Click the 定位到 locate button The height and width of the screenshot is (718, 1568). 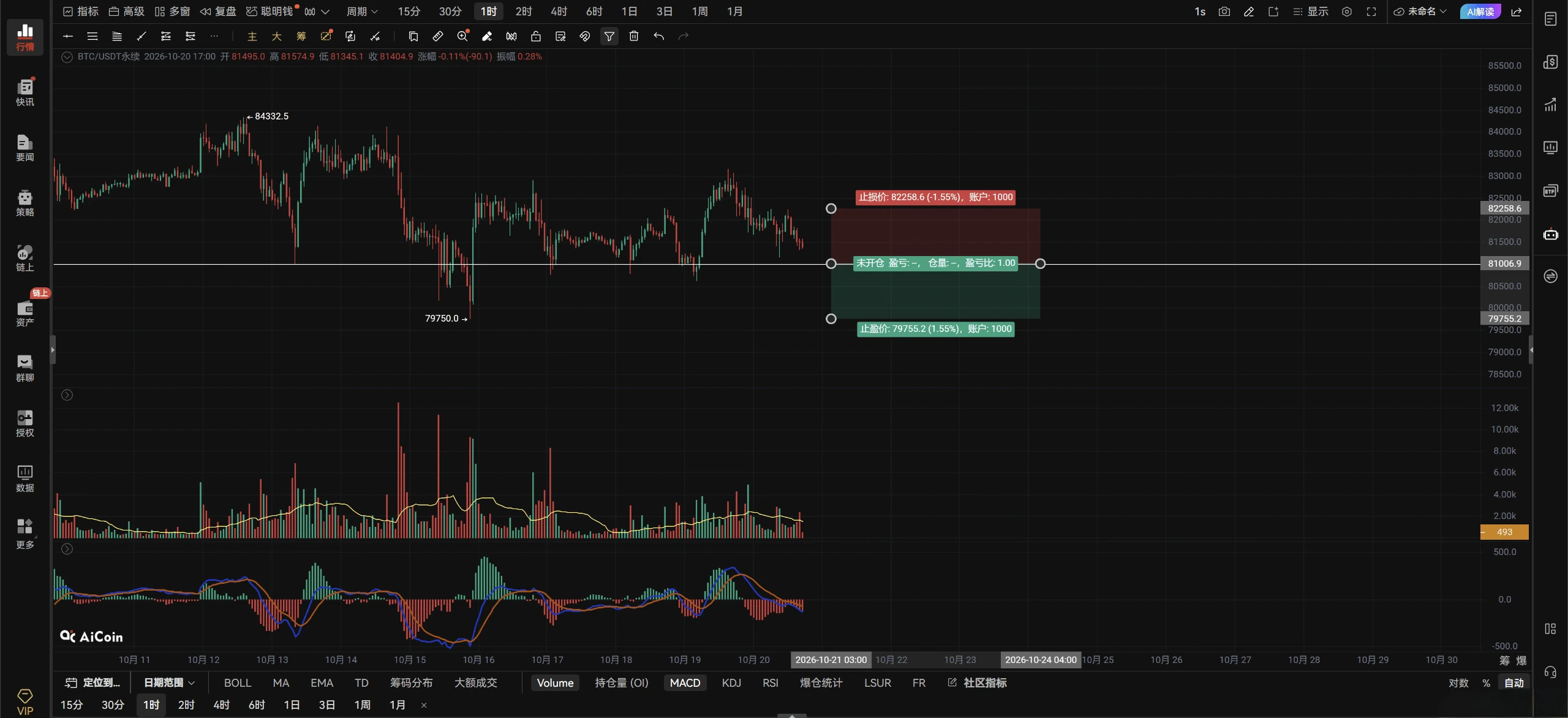tap(93, 682)
